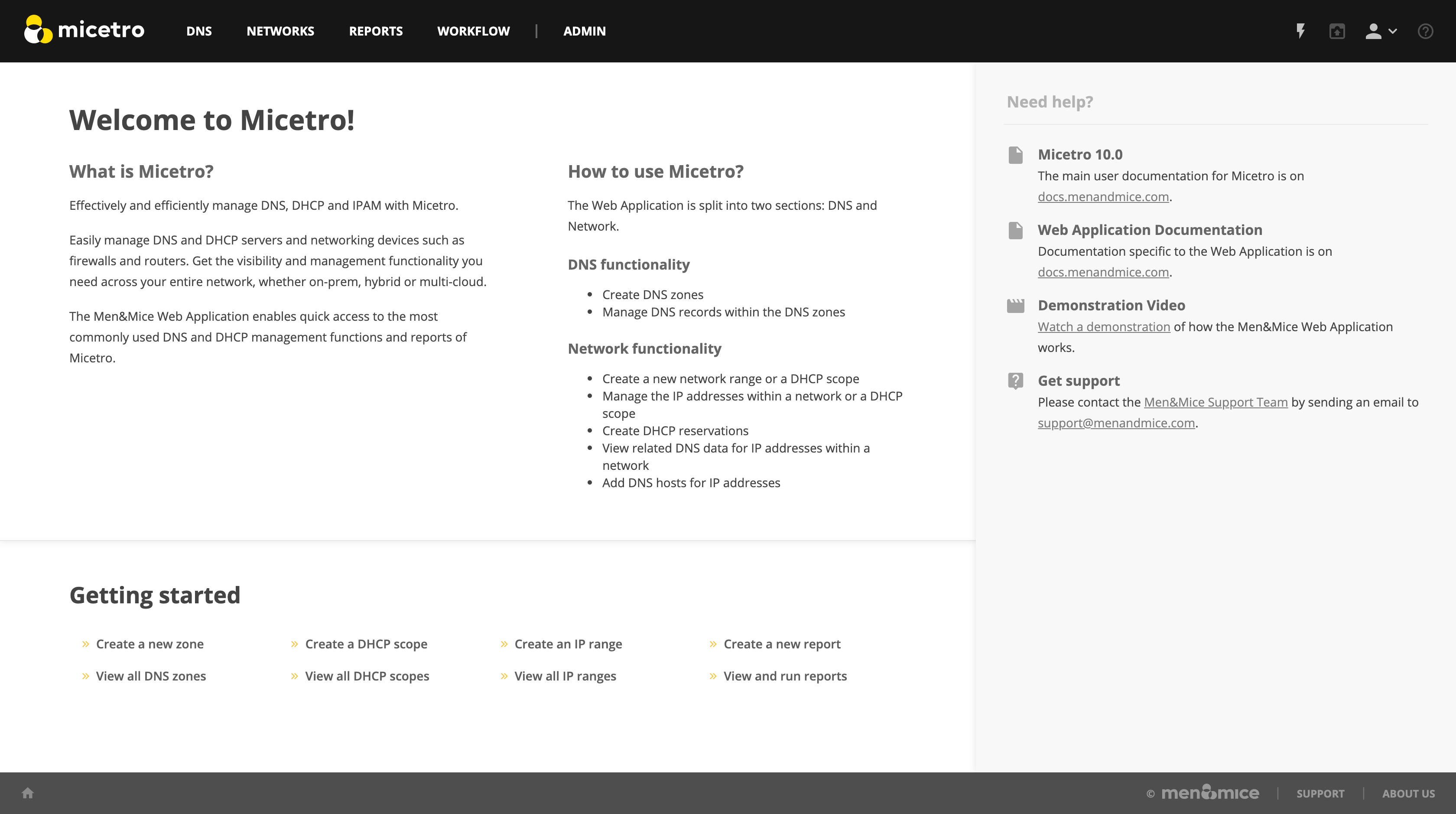Open the WORKFLOW section
Image resolution: width=1456 pixels, height=814 pixels.
pos(473,31)
